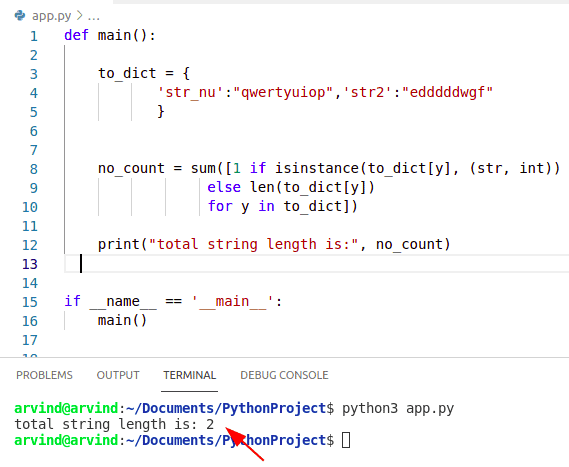
Task: Click the __name__ check on line 15
Action: (173, 301)
